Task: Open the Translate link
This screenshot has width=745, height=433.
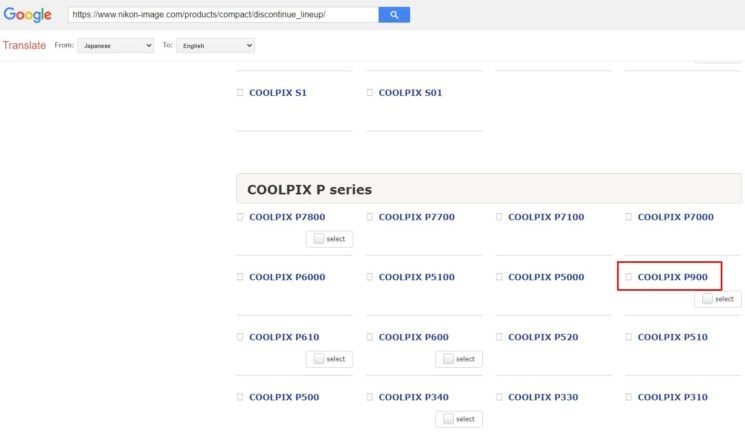Action: (x=24, y=45)
